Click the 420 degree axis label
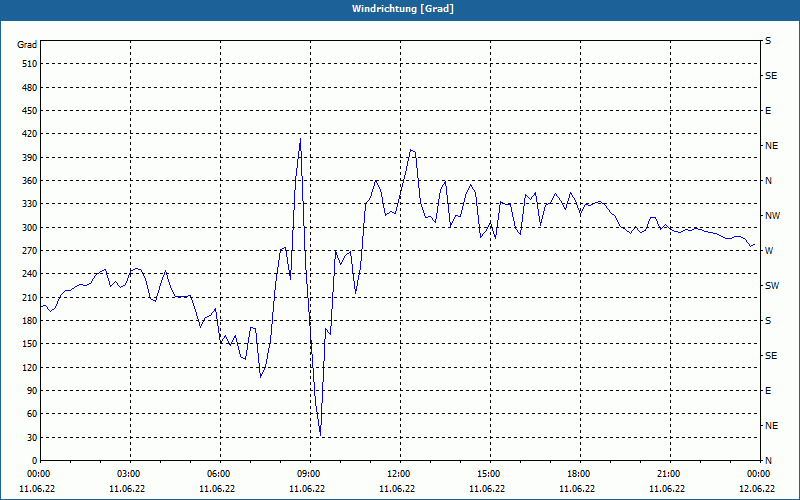Viewport: 800px width, 500px height. 30,134
